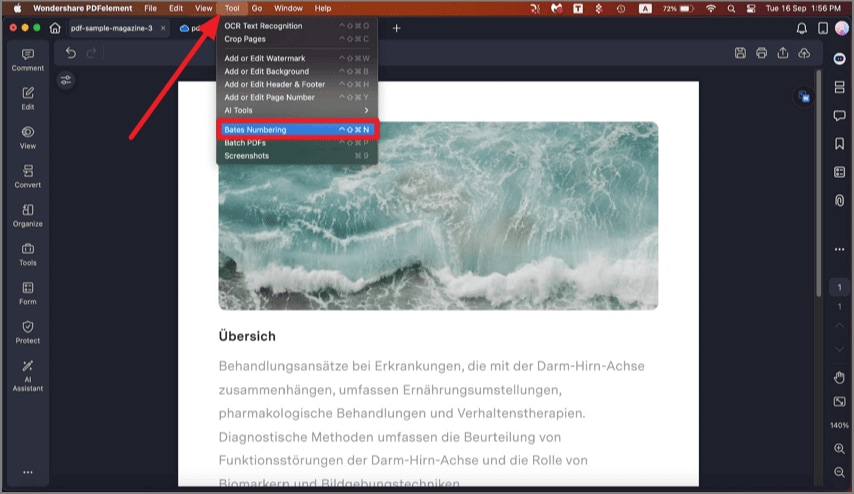Open AI chat icon in right panel

pyautogui.click(x=839, y=59)
